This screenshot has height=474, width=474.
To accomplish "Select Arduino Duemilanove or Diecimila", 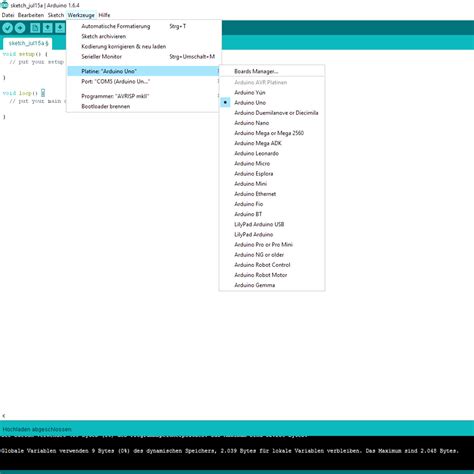I will 272,113.
